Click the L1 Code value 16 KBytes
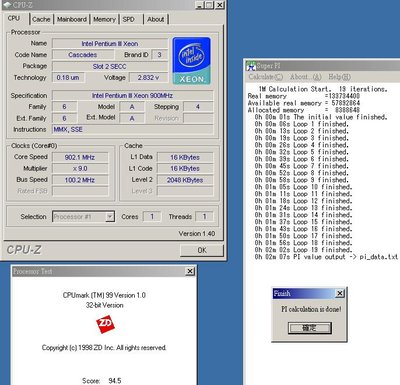 (x=185, y=169)
